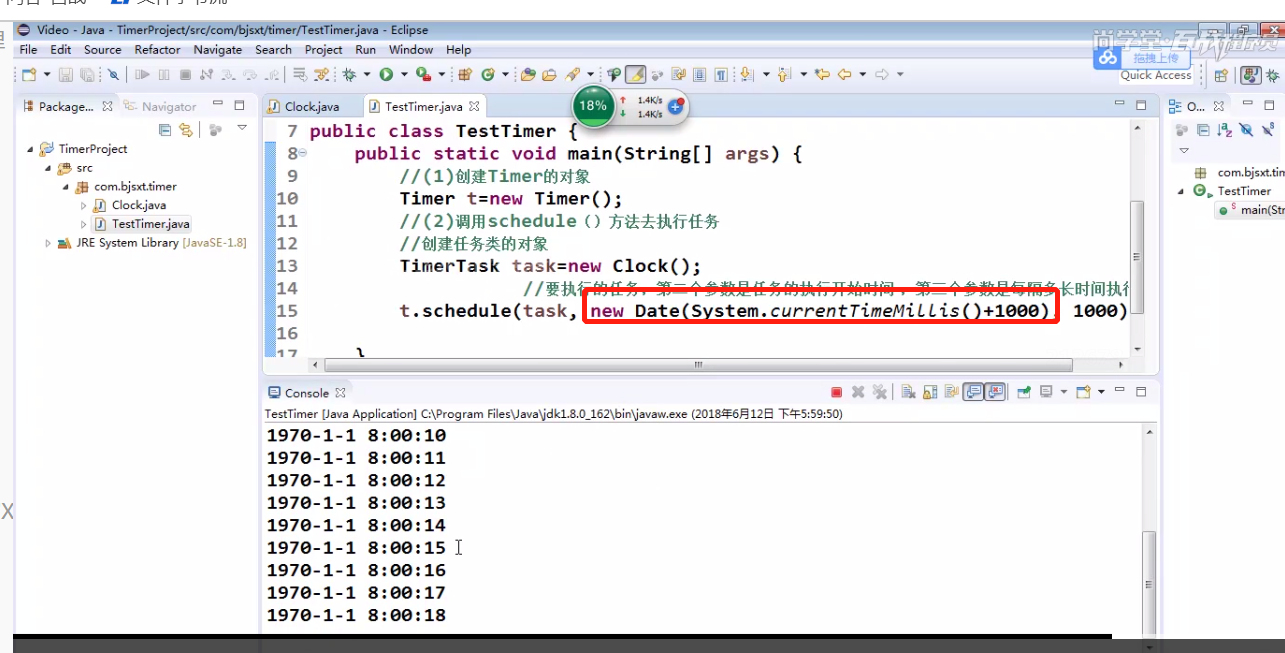The width and height of the screenshot is (1285, 653).
Task: Expand Clock.java in Package Explorer
Action: point(84,206)
